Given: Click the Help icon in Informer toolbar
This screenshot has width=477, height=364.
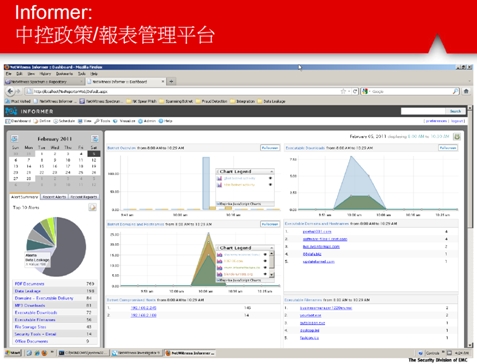Looking at the screenshot, I should (161, 121).
